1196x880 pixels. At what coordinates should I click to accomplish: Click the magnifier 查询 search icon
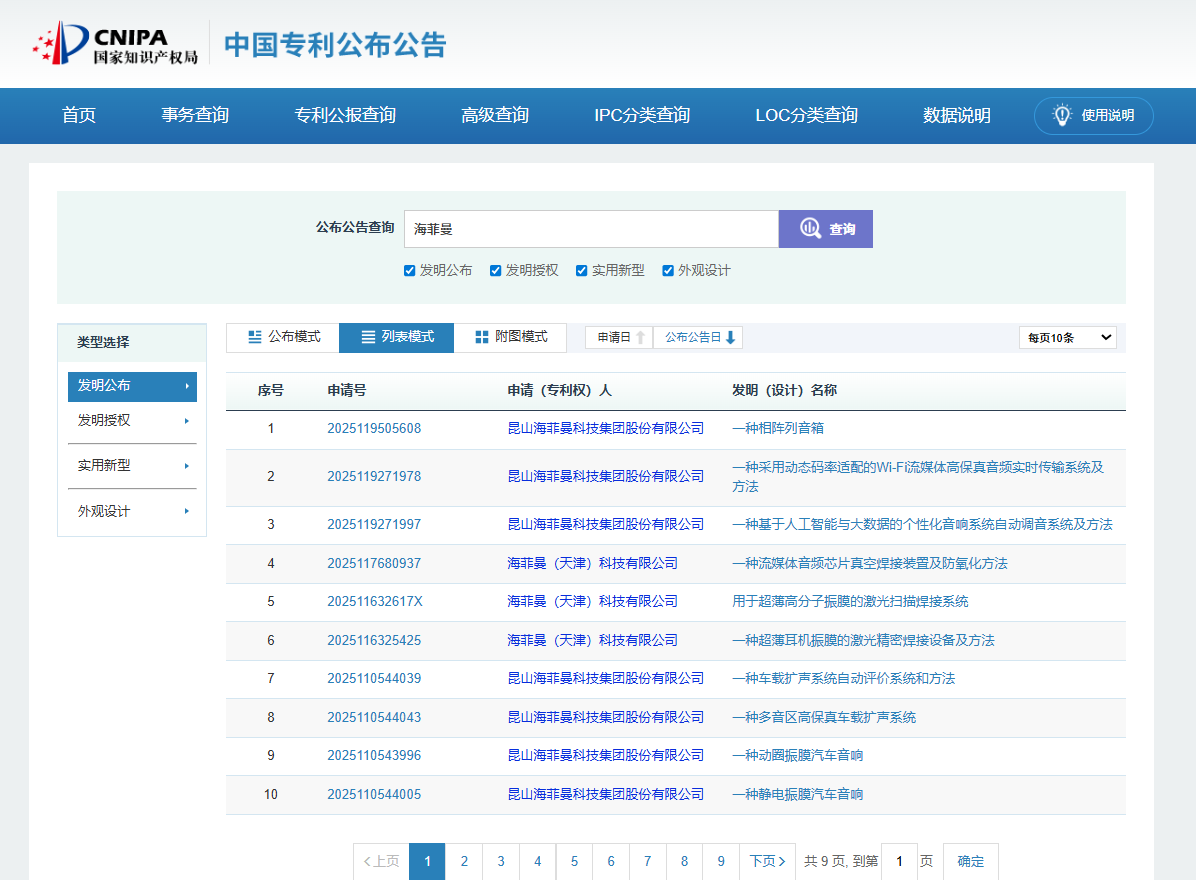pyautogui.click(x=810, y=229)
